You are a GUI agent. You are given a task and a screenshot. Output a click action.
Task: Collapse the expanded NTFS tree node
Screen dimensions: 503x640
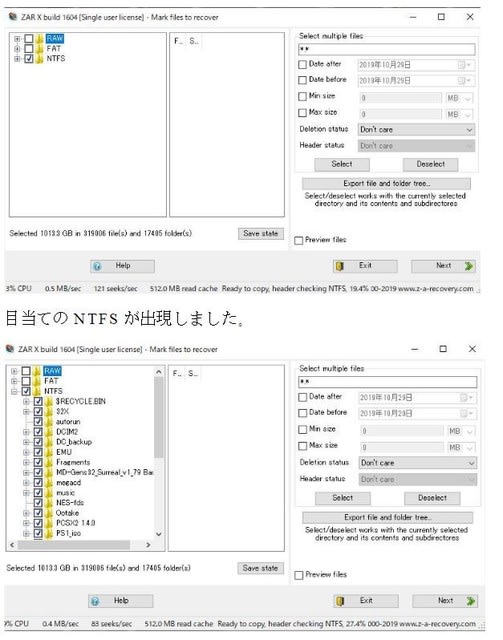pos(14,391)
